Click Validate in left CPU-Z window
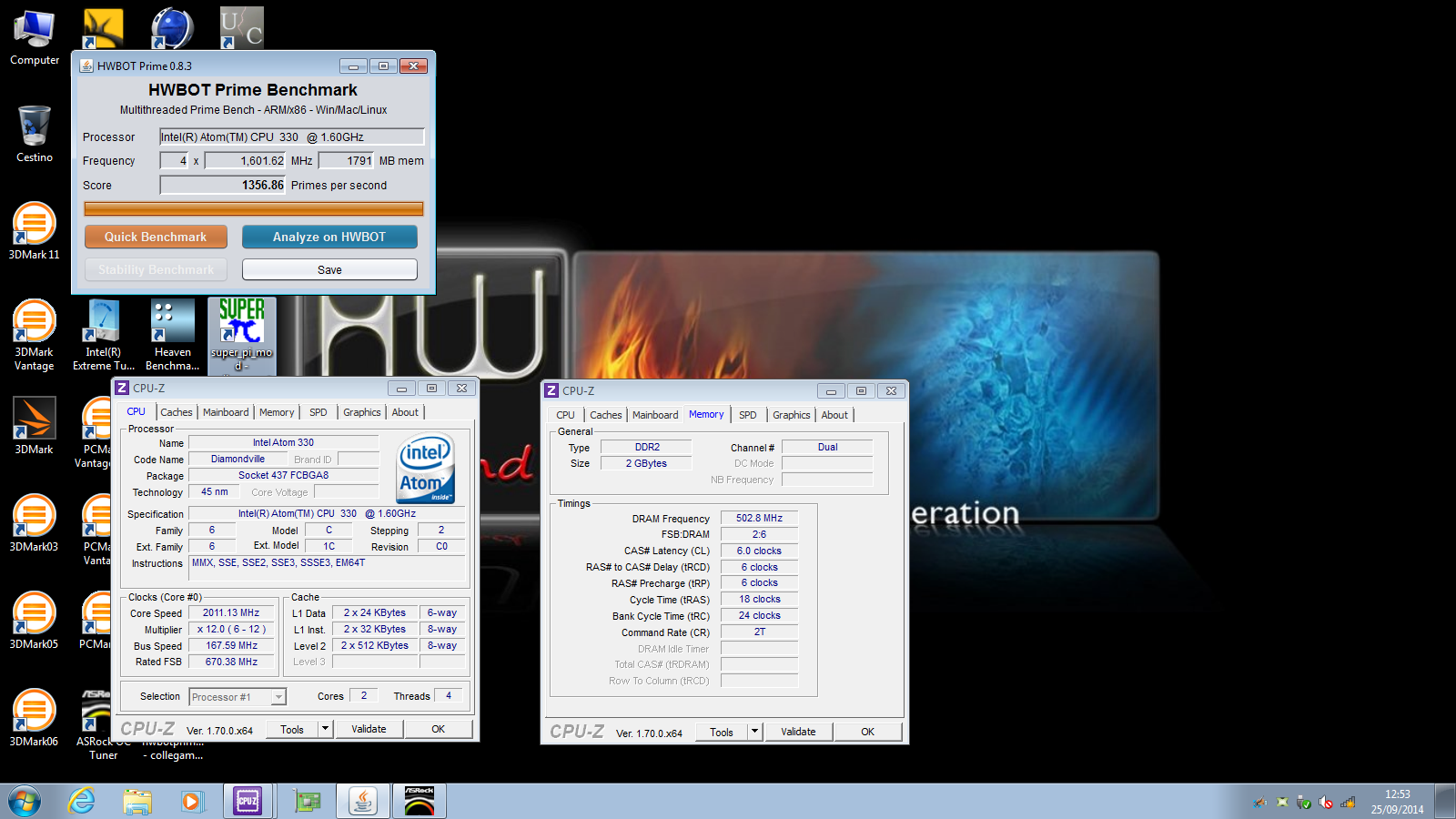This screenshot has height=819, width=1456. [x=369, y=729]
